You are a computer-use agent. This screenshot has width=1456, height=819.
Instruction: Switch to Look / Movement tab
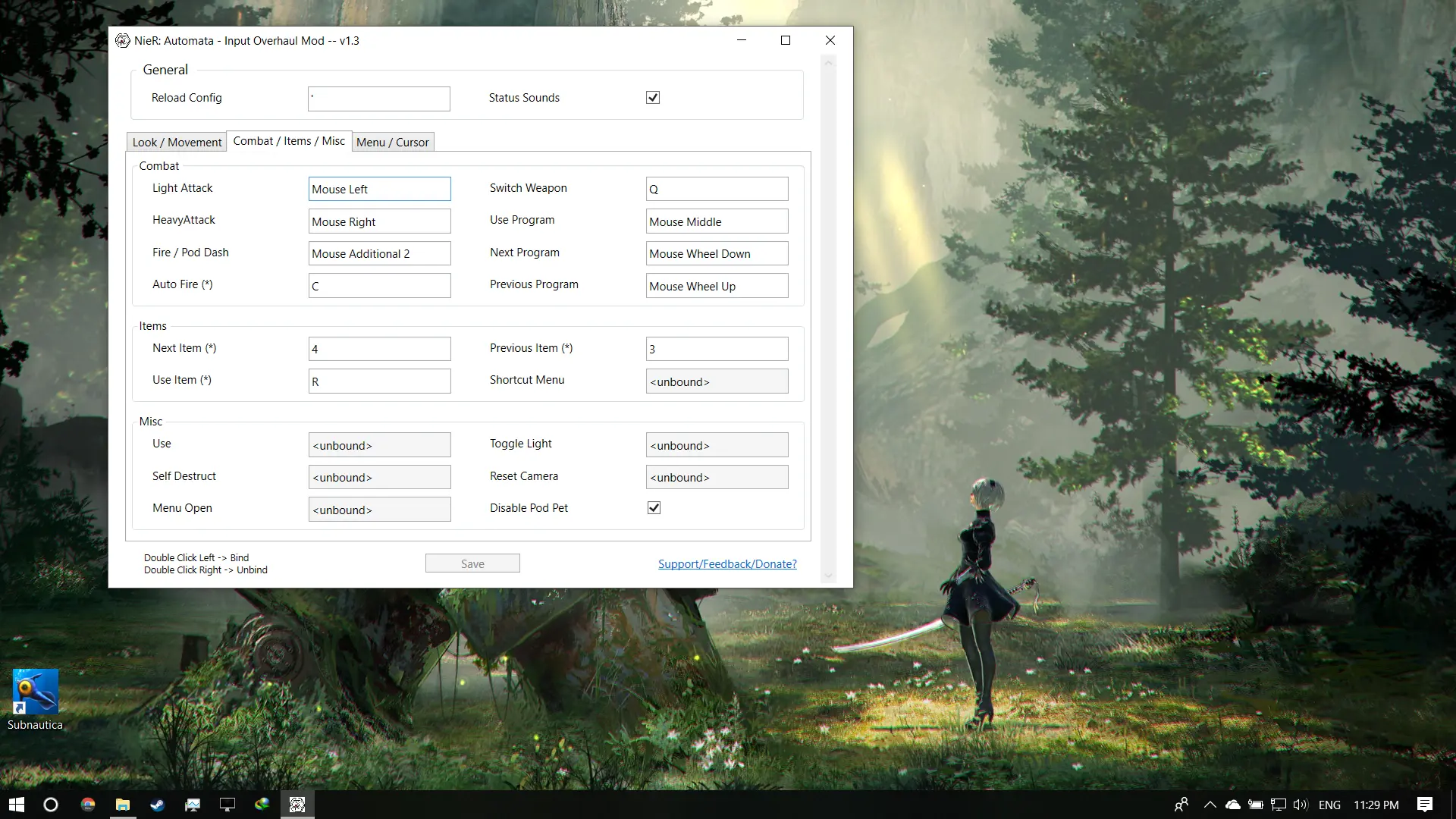point(177,142)
